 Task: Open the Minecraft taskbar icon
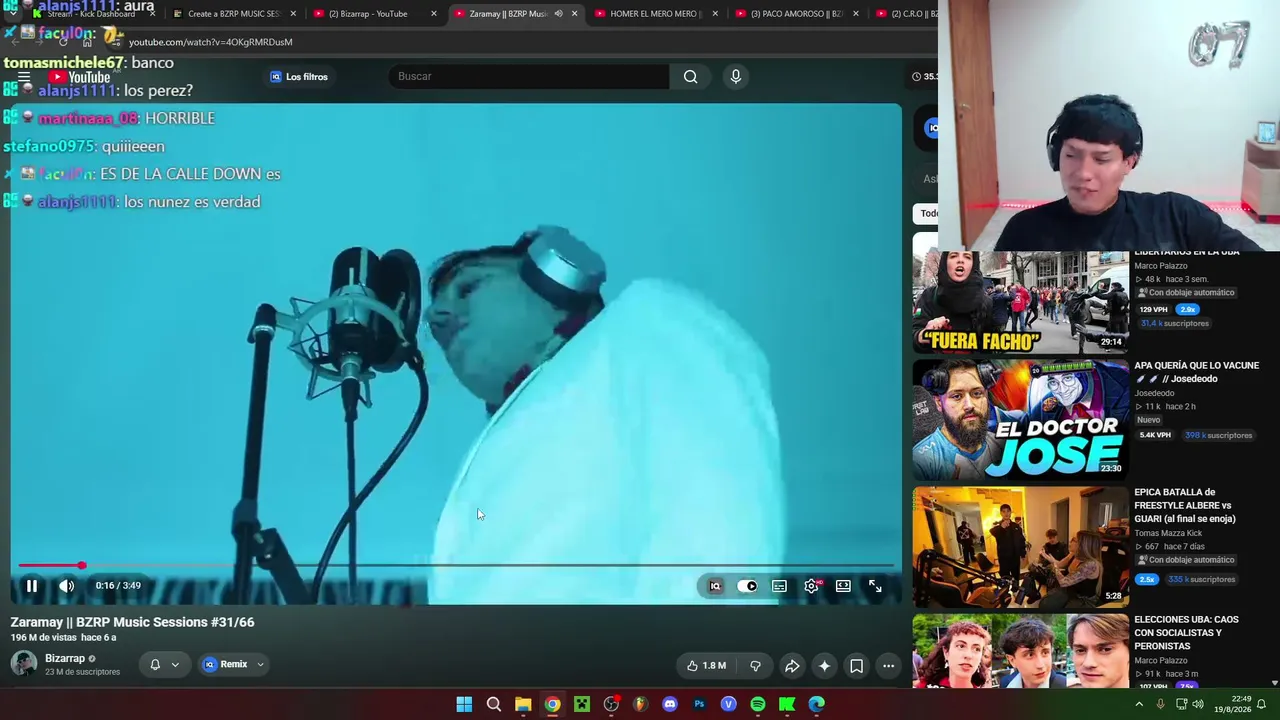[582, 704]
